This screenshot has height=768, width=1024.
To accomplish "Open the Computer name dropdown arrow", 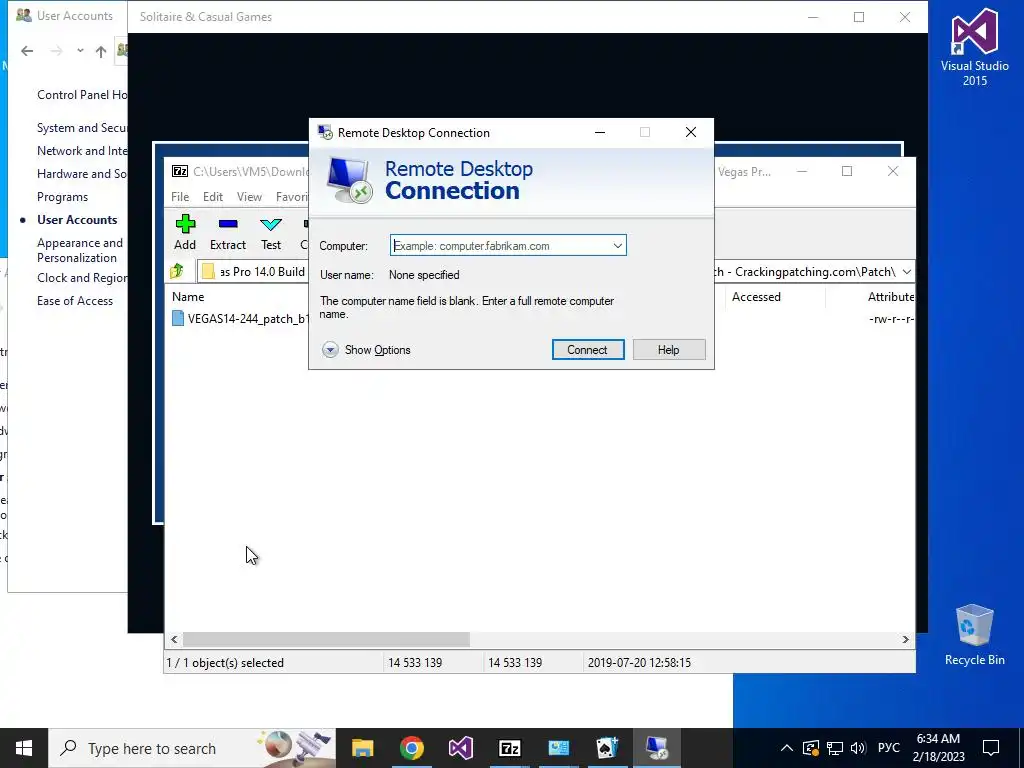I will (x=617, y=246).
